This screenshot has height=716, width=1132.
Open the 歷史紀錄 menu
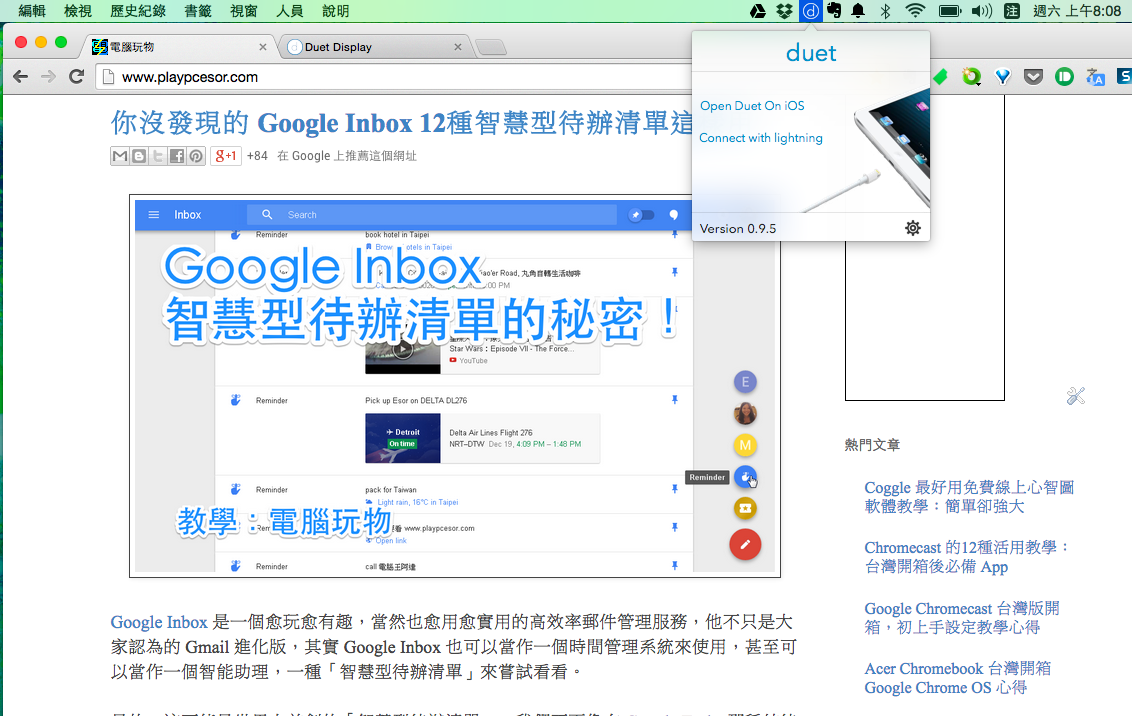(138, 11)
